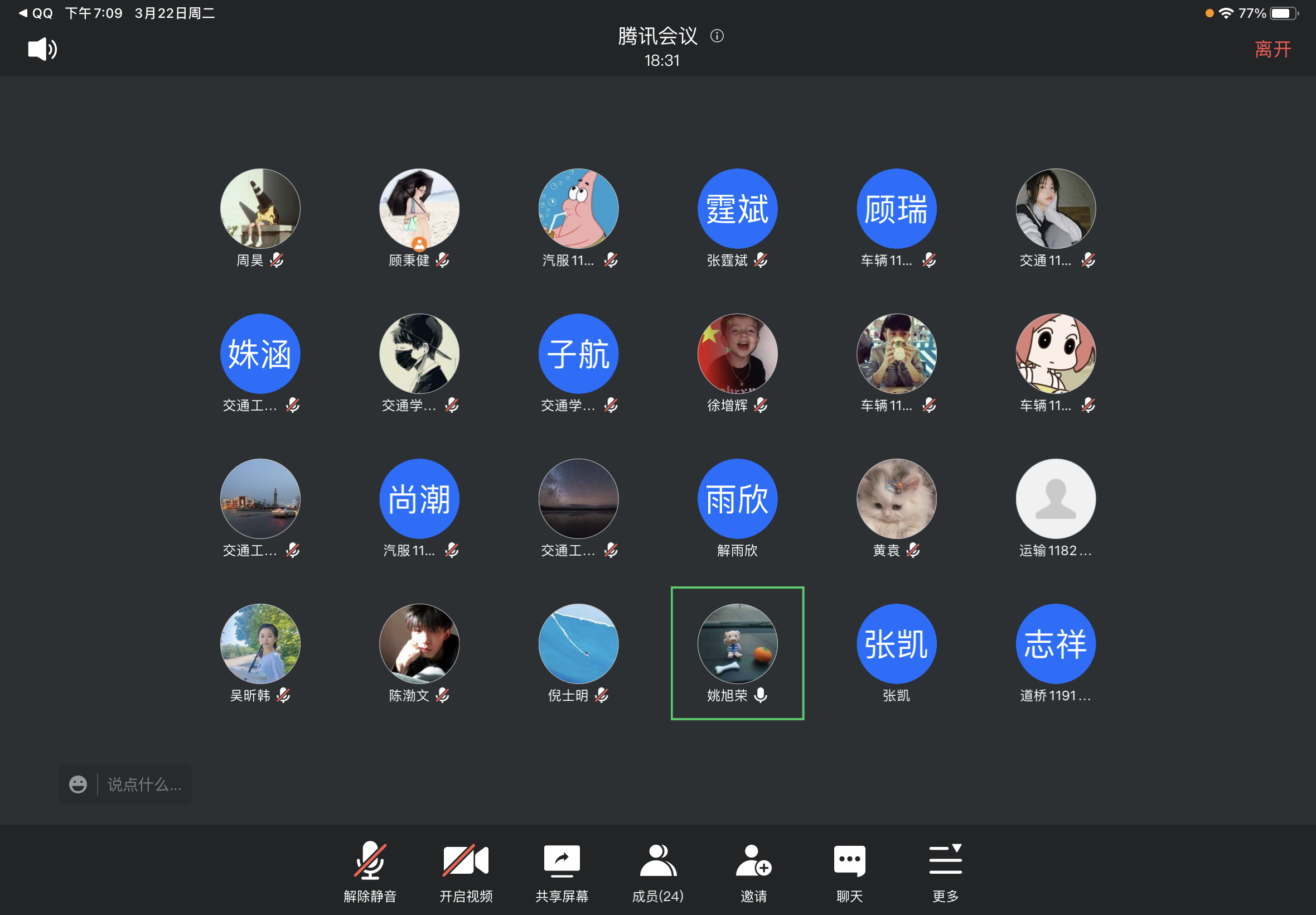Click muted mic indicator beside 周昊
1316x915 pixels.
coord(277,261)
